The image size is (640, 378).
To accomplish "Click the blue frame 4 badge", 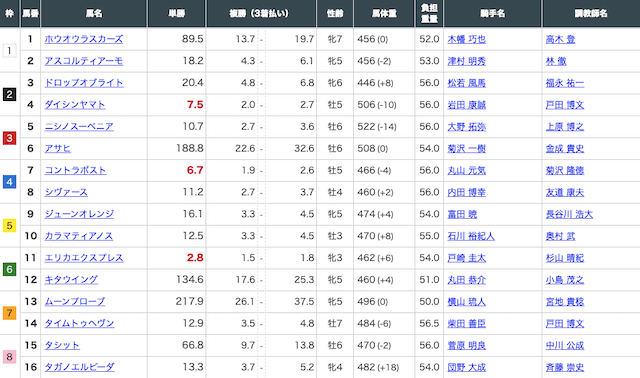I will coord(9,182).
